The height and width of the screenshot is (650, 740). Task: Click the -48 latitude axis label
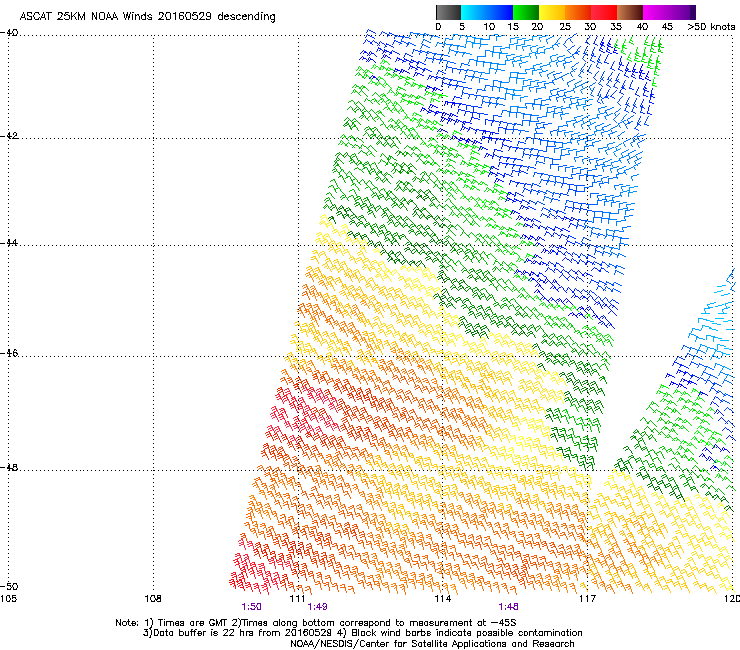click(9, 467)
